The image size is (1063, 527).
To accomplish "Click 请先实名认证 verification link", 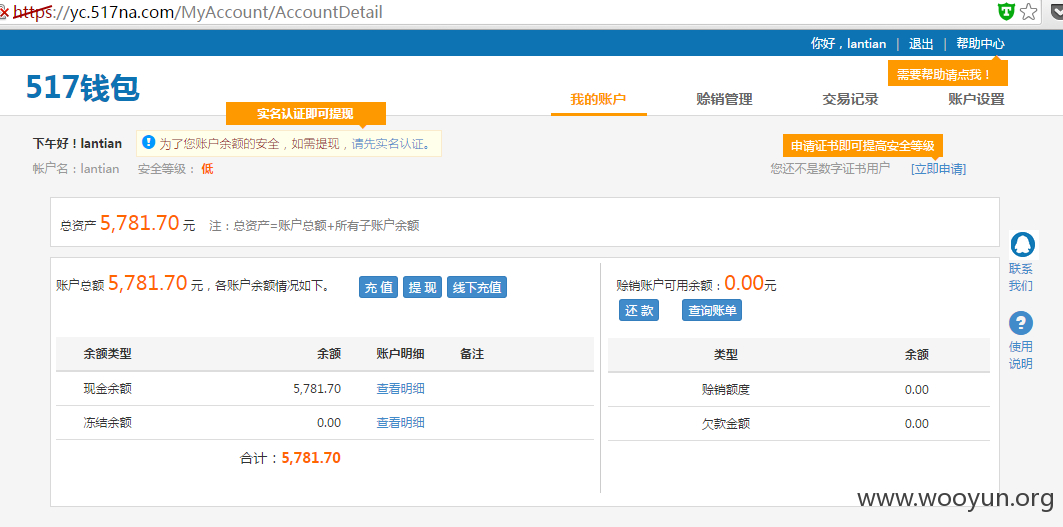I will 391,144.
